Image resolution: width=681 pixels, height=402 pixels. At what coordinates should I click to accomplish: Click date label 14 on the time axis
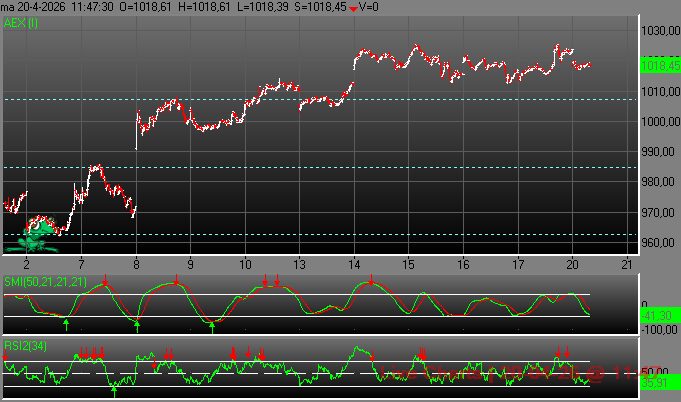click(353, 263)
